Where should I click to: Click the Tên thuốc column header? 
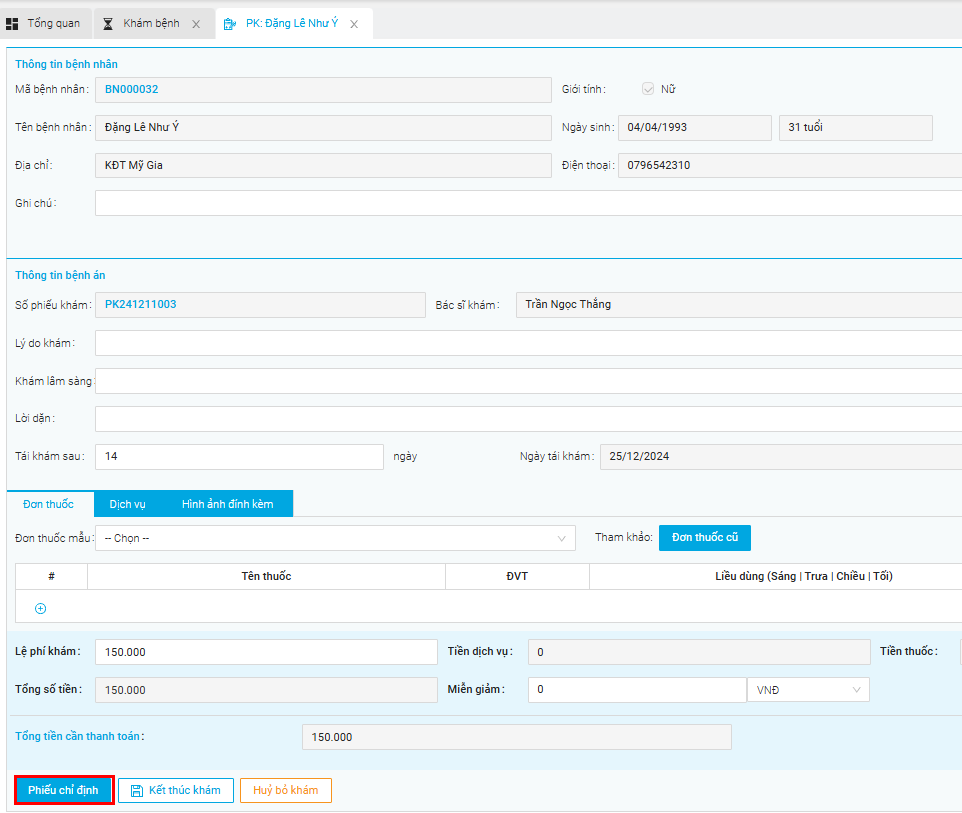[x=266, y=576]
